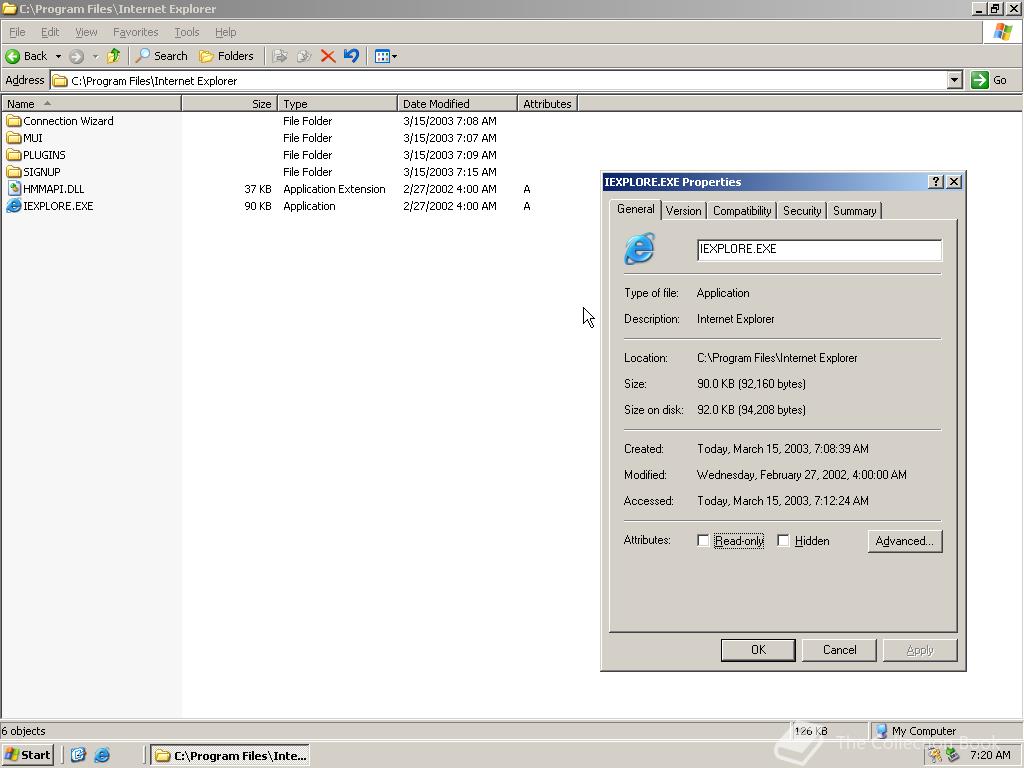1024x768 pixels.
Task: Select the IEXPLORE.EXE file icon in list
Action: point(14,206)
